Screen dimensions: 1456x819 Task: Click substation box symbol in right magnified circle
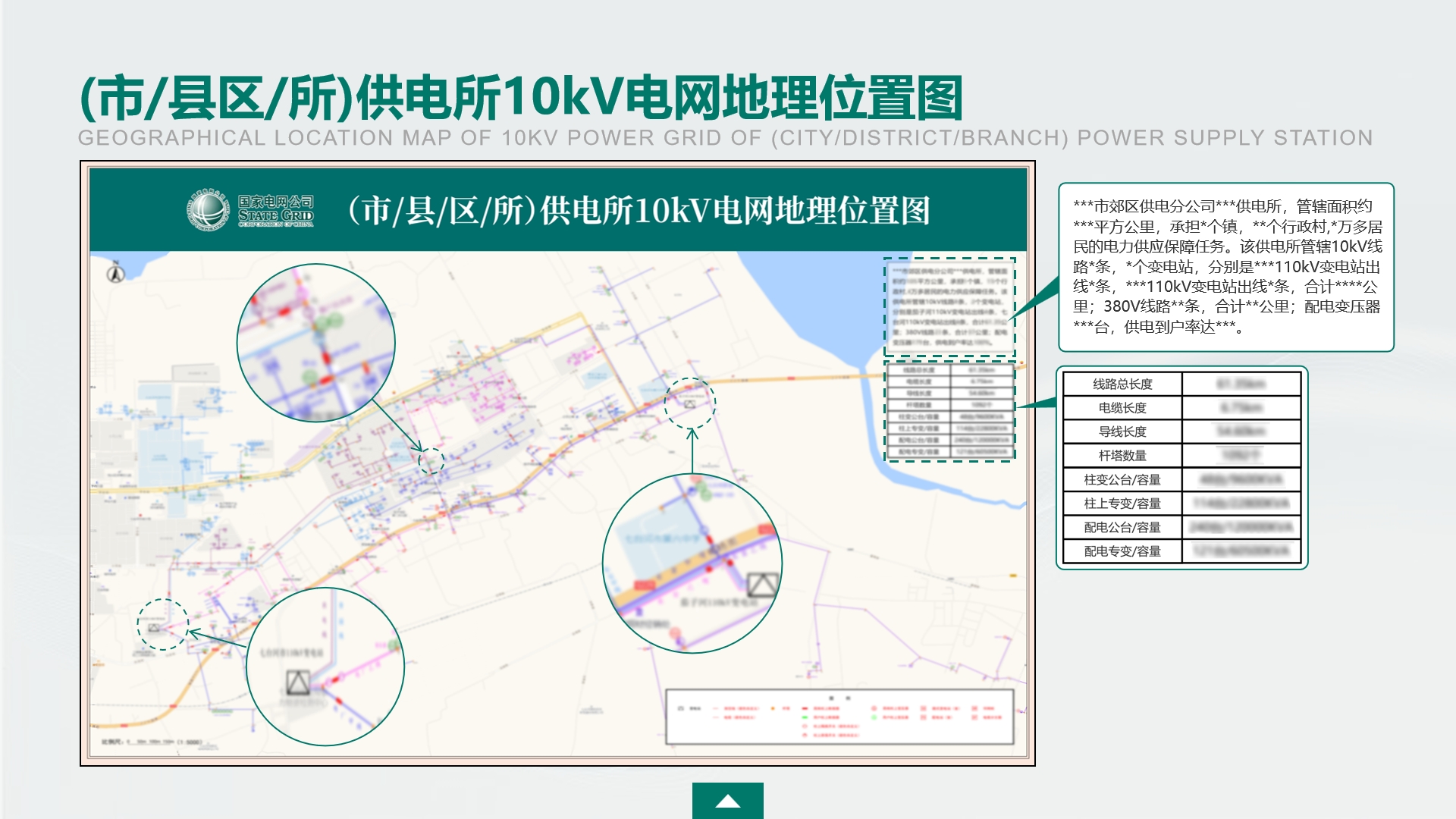[x=761, y=585]
